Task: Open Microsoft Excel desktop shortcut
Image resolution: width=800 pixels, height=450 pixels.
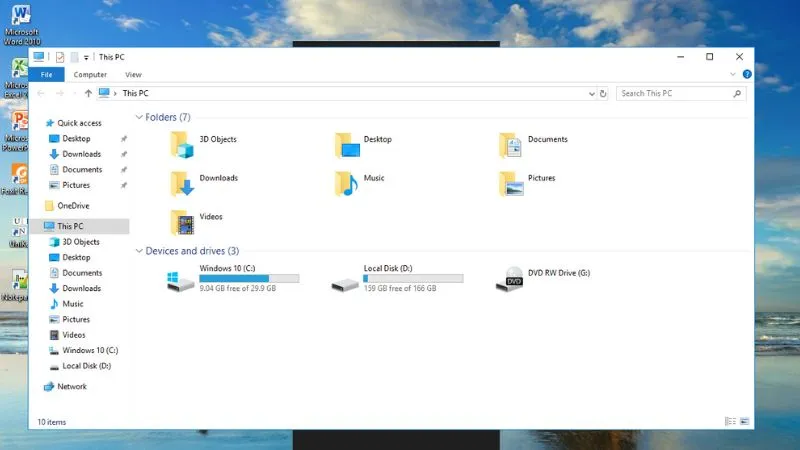Action: point(17,78)
